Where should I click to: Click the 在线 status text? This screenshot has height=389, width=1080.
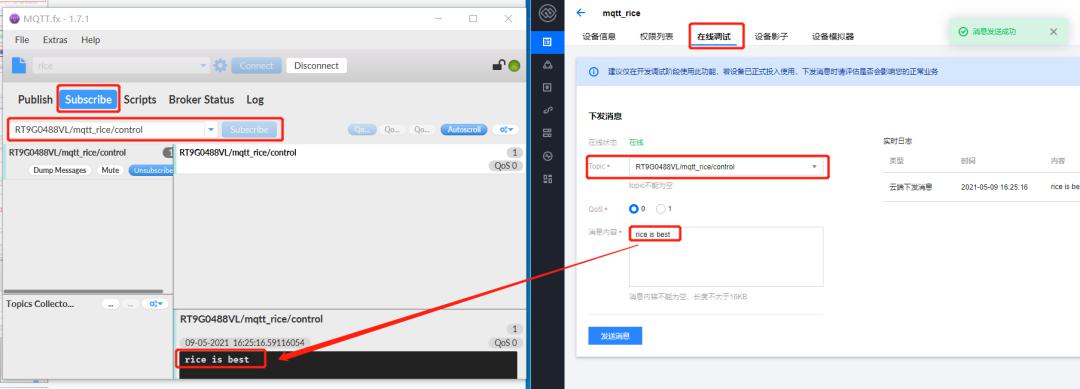coord(636,142)
